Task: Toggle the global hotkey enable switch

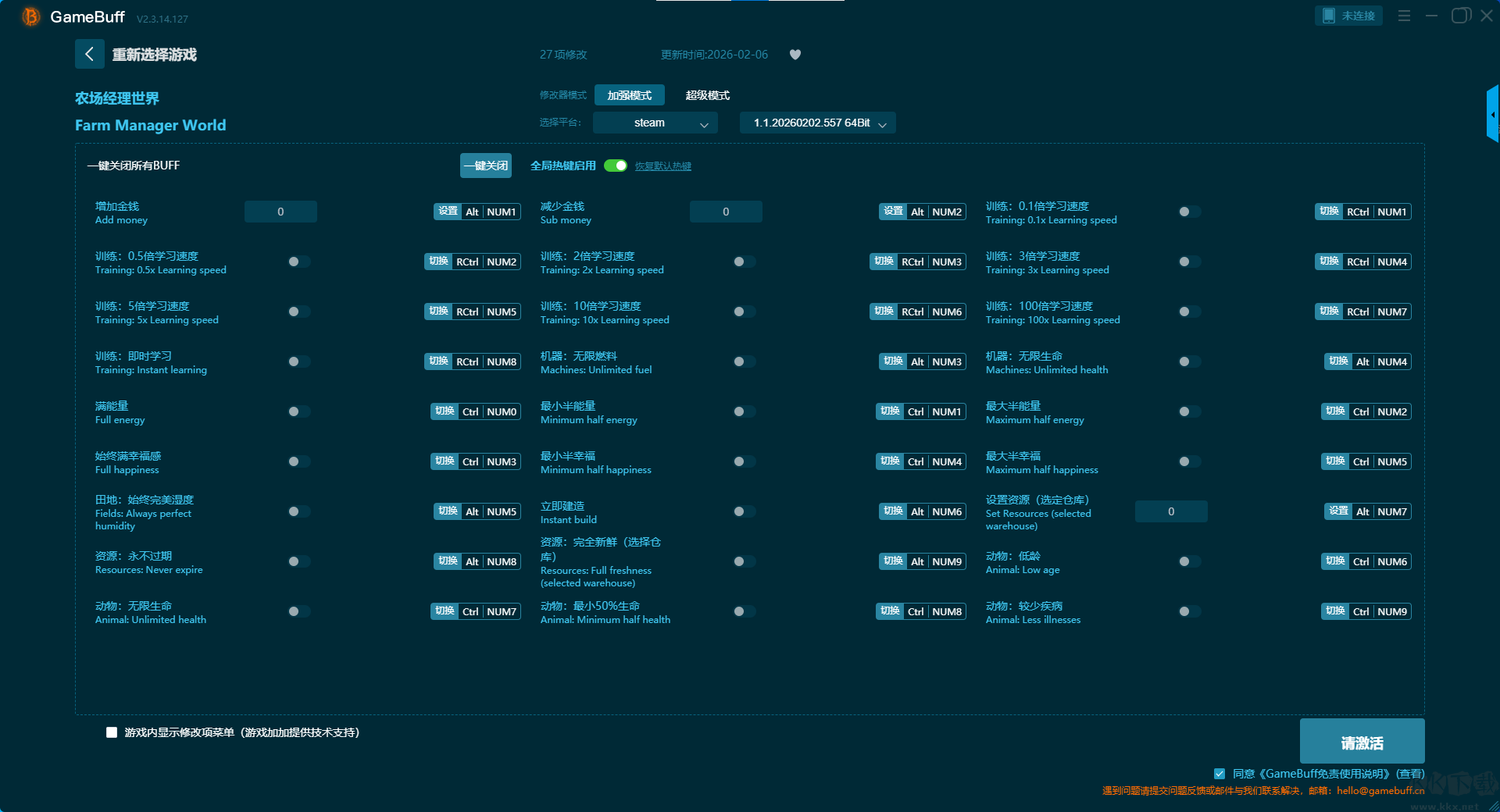Action: click(616, 166)
